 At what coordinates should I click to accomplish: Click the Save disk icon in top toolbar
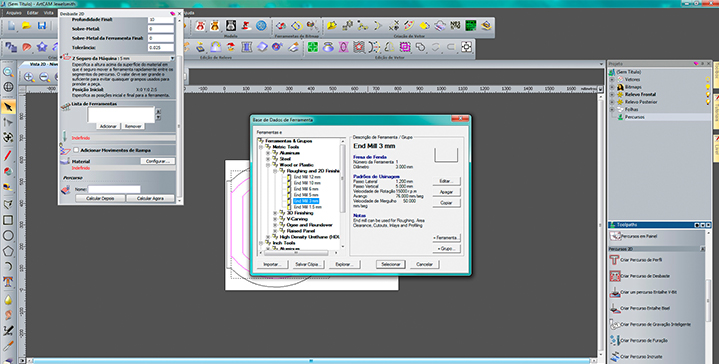point(42,26)
